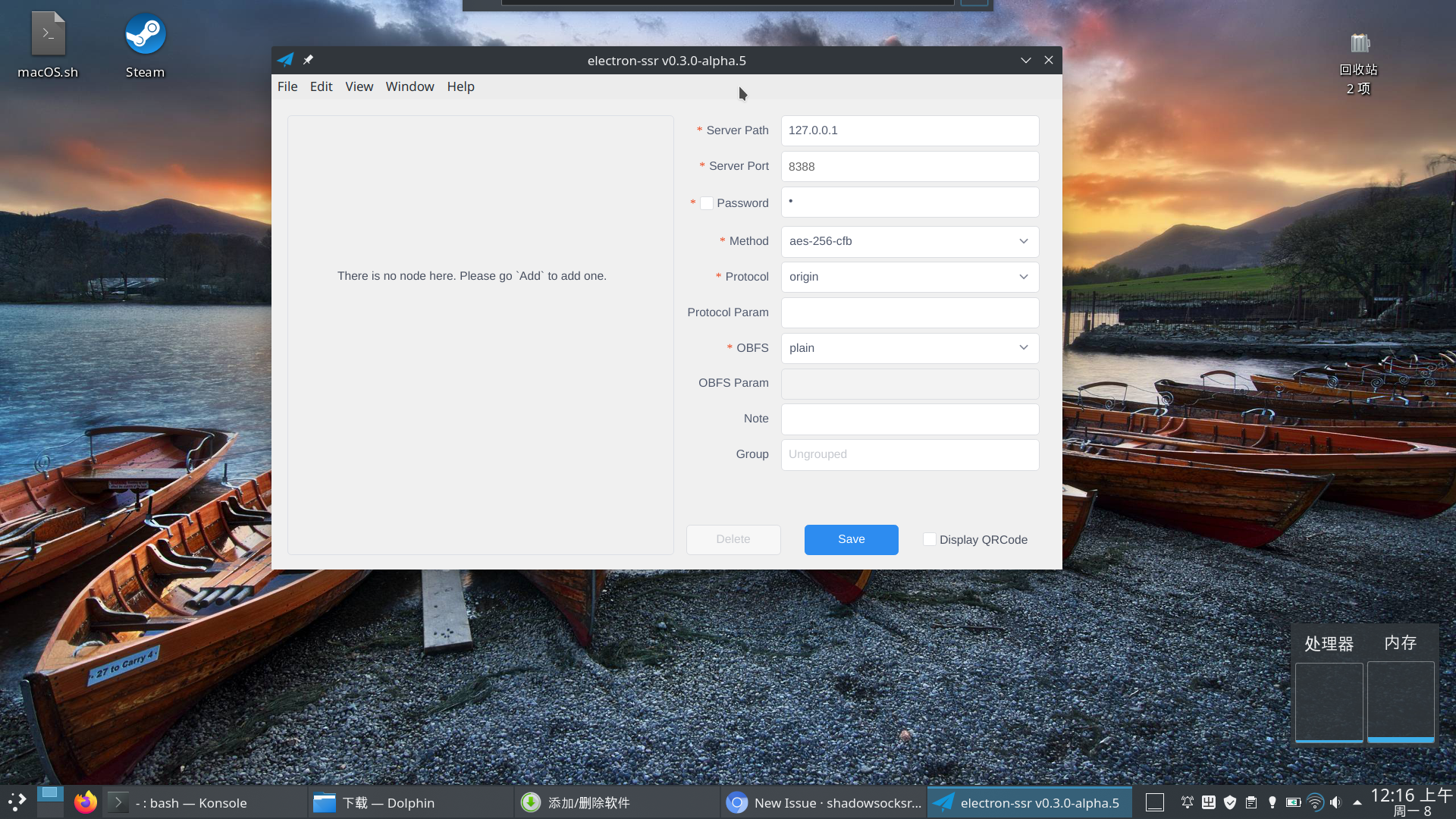Open the View menu
1456x819 pixels.
(x=359, y=86)
